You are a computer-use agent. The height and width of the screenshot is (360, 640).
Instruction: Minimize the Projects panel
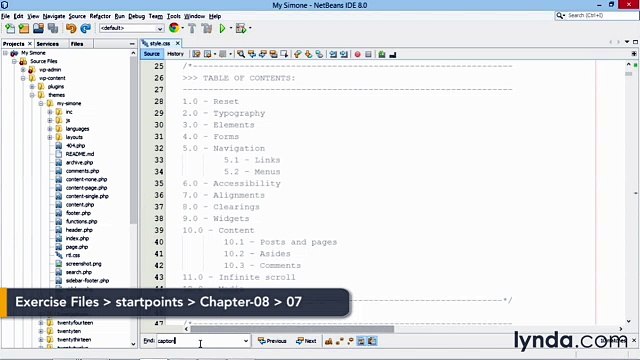(132, 44)
